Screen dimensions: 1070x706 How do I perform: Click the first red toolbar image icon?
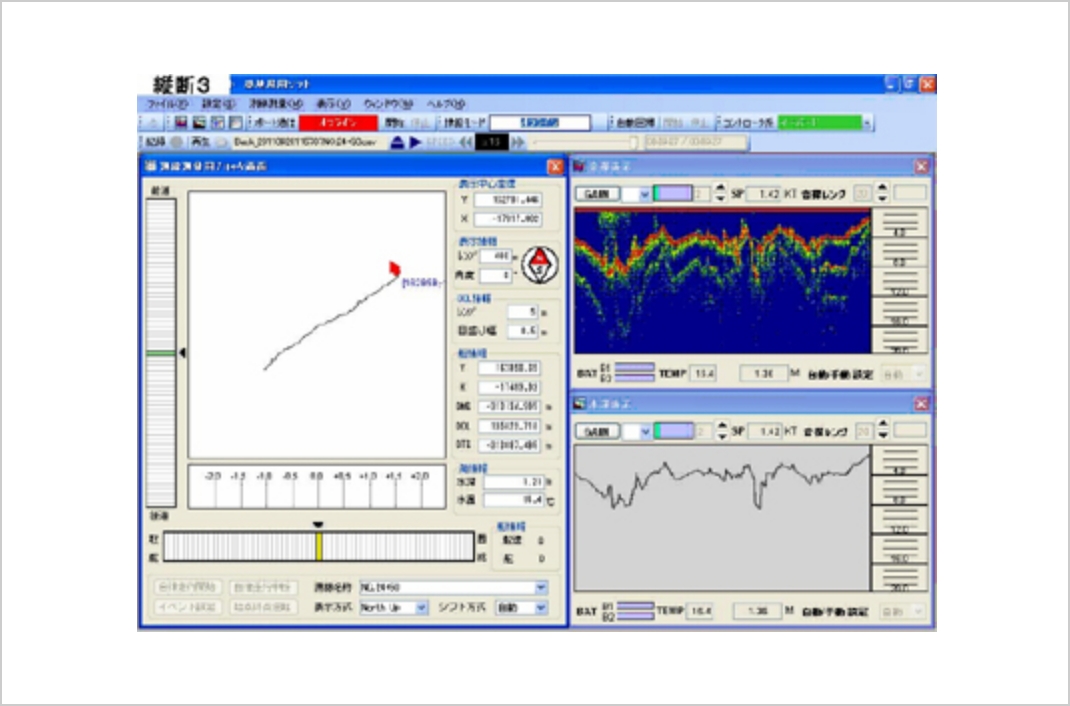click(x=181, y=122)
